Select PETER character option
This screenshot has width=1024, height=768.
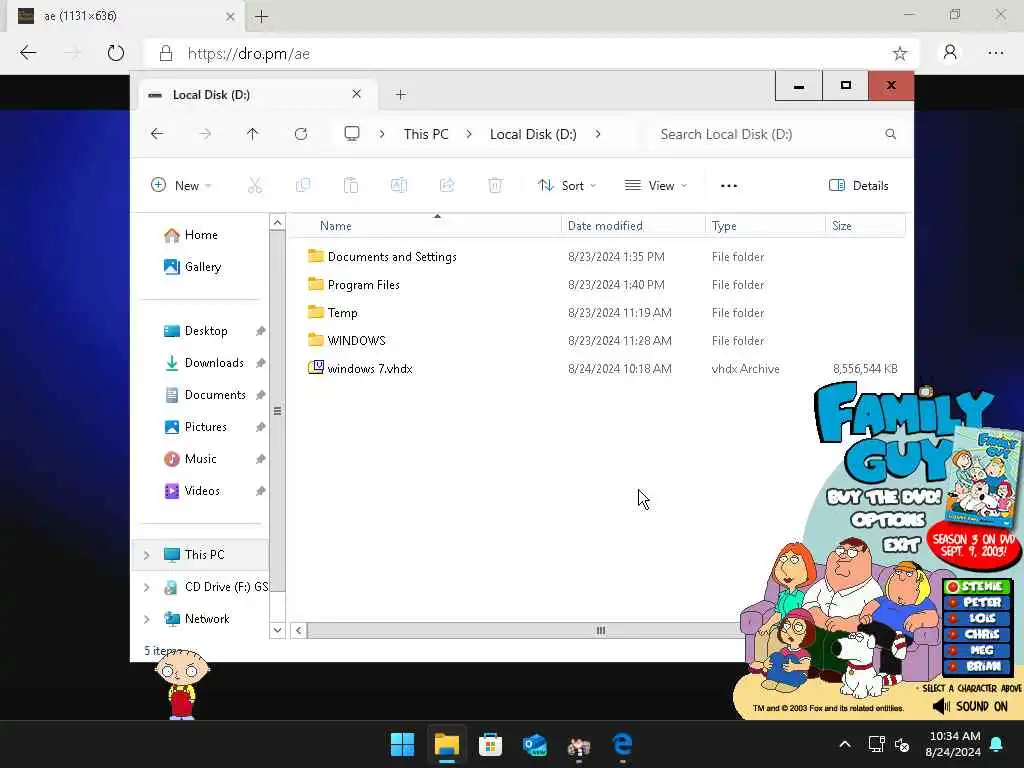pos(977,602)
